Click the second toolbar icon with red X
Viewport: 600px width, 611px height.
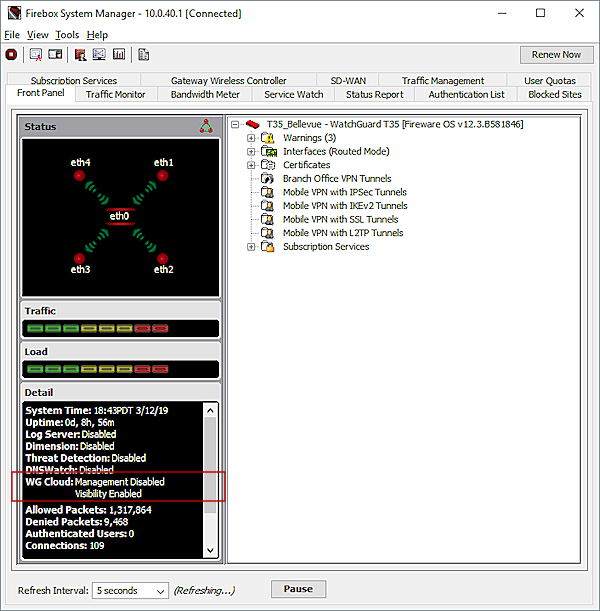[36, 55]
